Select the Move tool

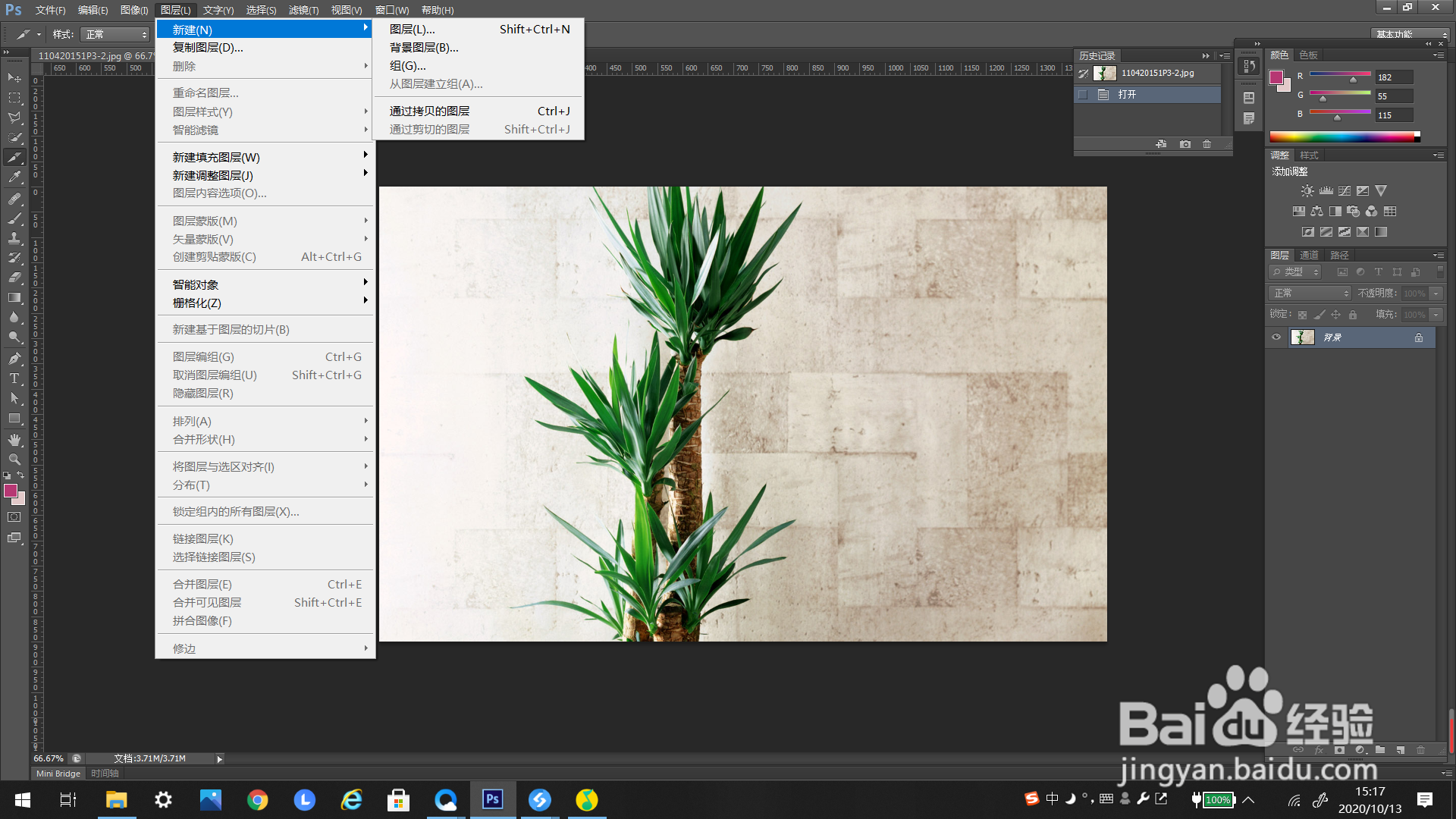point(14,77)
